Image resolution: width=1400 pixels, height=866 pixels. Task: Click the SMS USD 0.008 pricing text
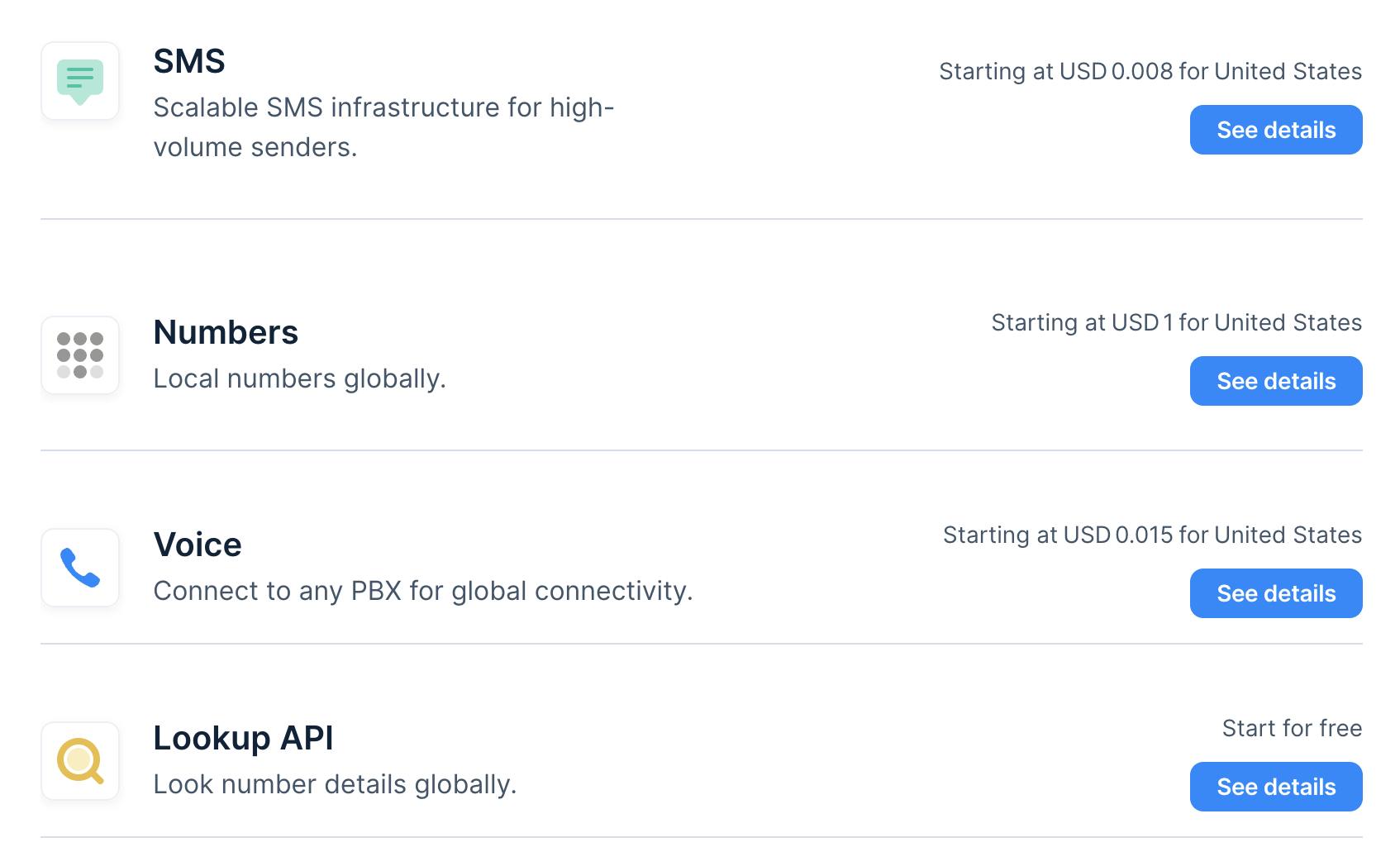click(1150, 72)
